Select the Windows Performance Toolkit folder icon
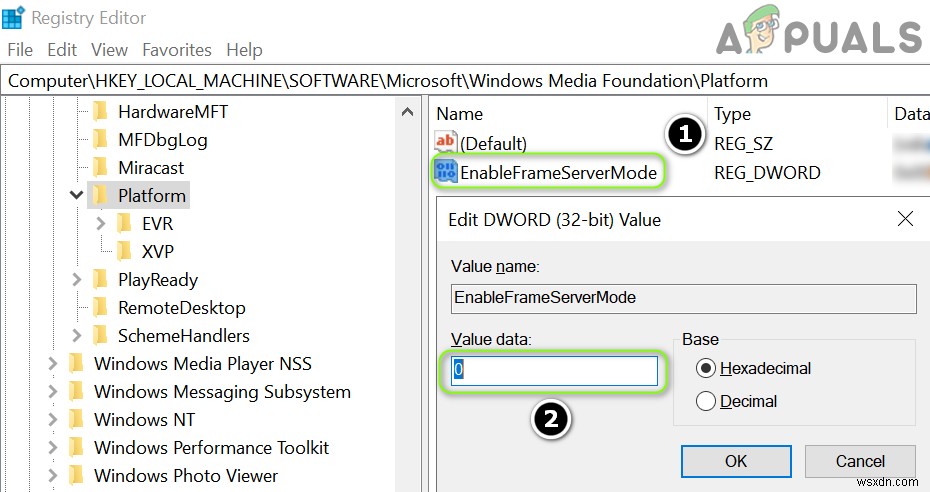The width and height of the screenshot is (930, 492). (x=76, y=447)
